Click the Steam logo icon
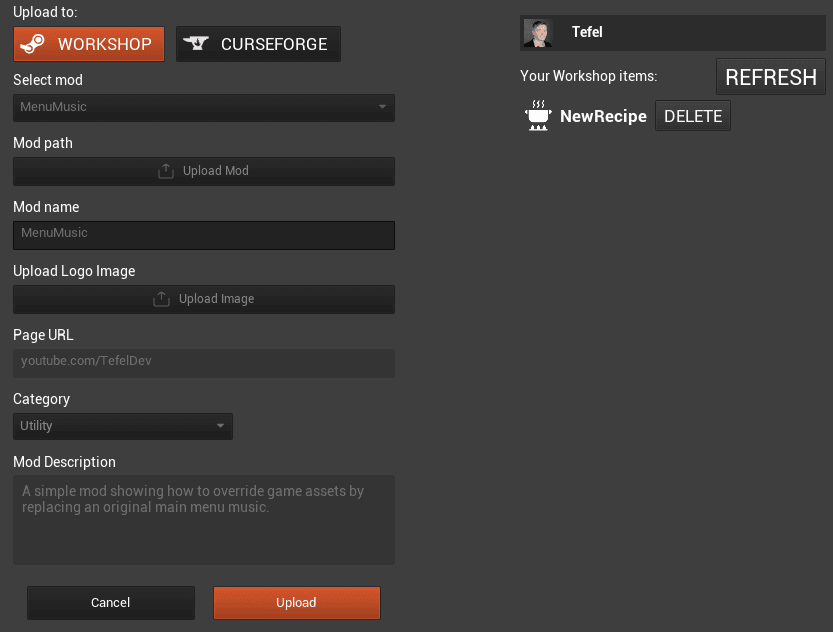Screen dimensions: 833x632 click(32, 44)
